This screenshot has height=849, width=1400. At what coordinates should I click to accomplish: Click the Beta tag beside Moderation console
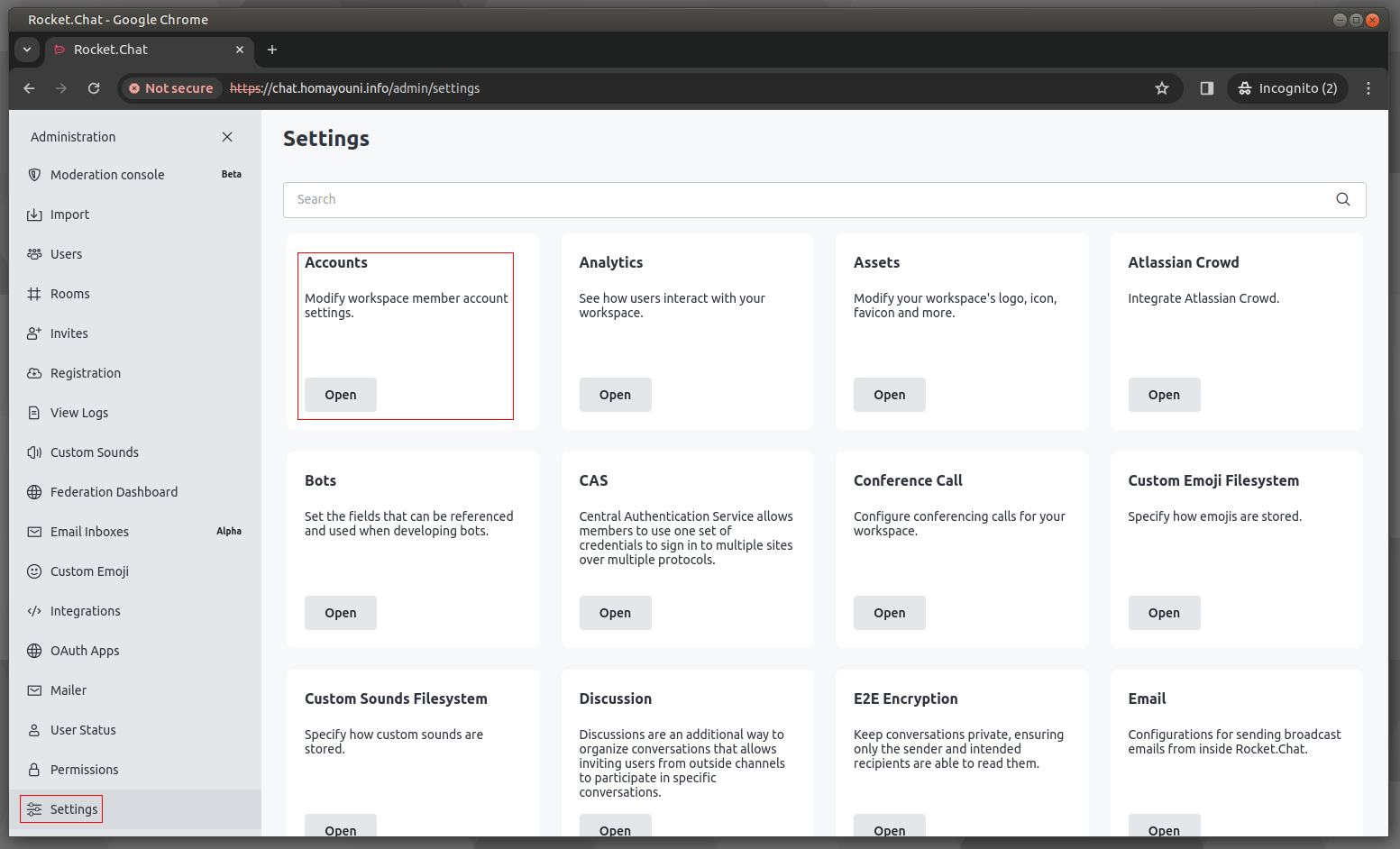pos(232,175)
